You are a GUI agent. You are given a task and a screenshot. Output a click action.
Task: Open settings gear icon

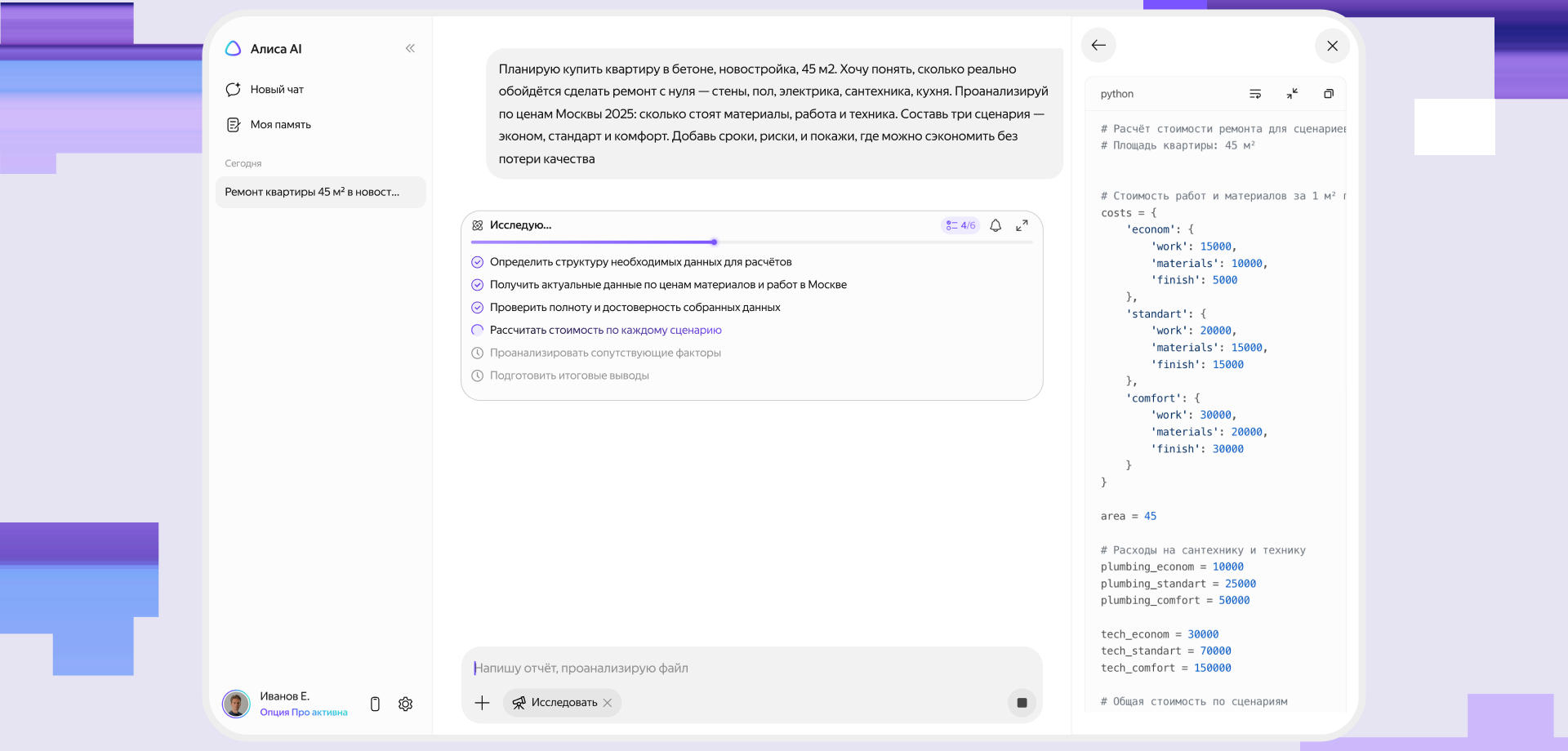pos(405,704)
